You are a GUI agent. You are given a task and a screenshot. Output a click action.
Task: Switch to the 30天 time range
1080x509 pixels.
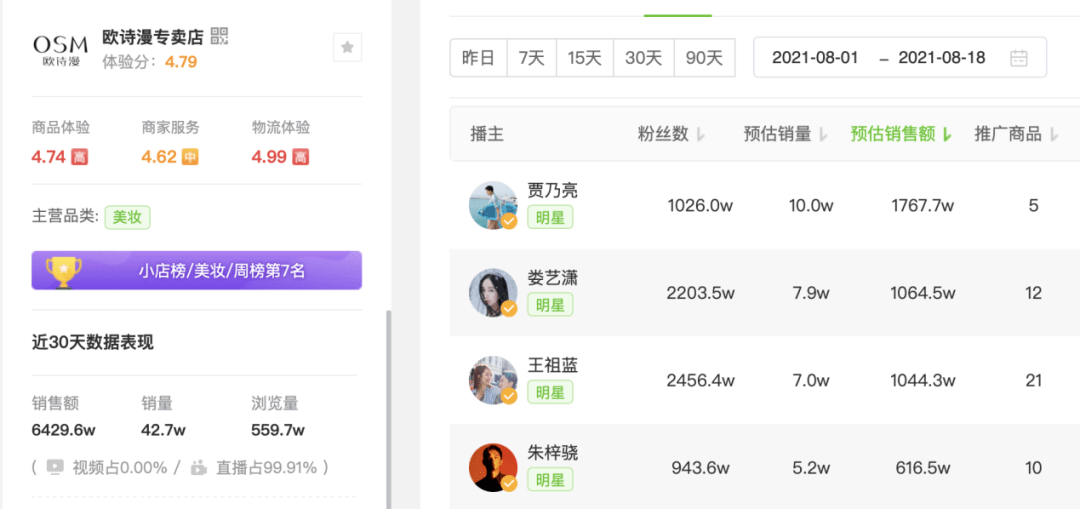(x=643, y=58)
